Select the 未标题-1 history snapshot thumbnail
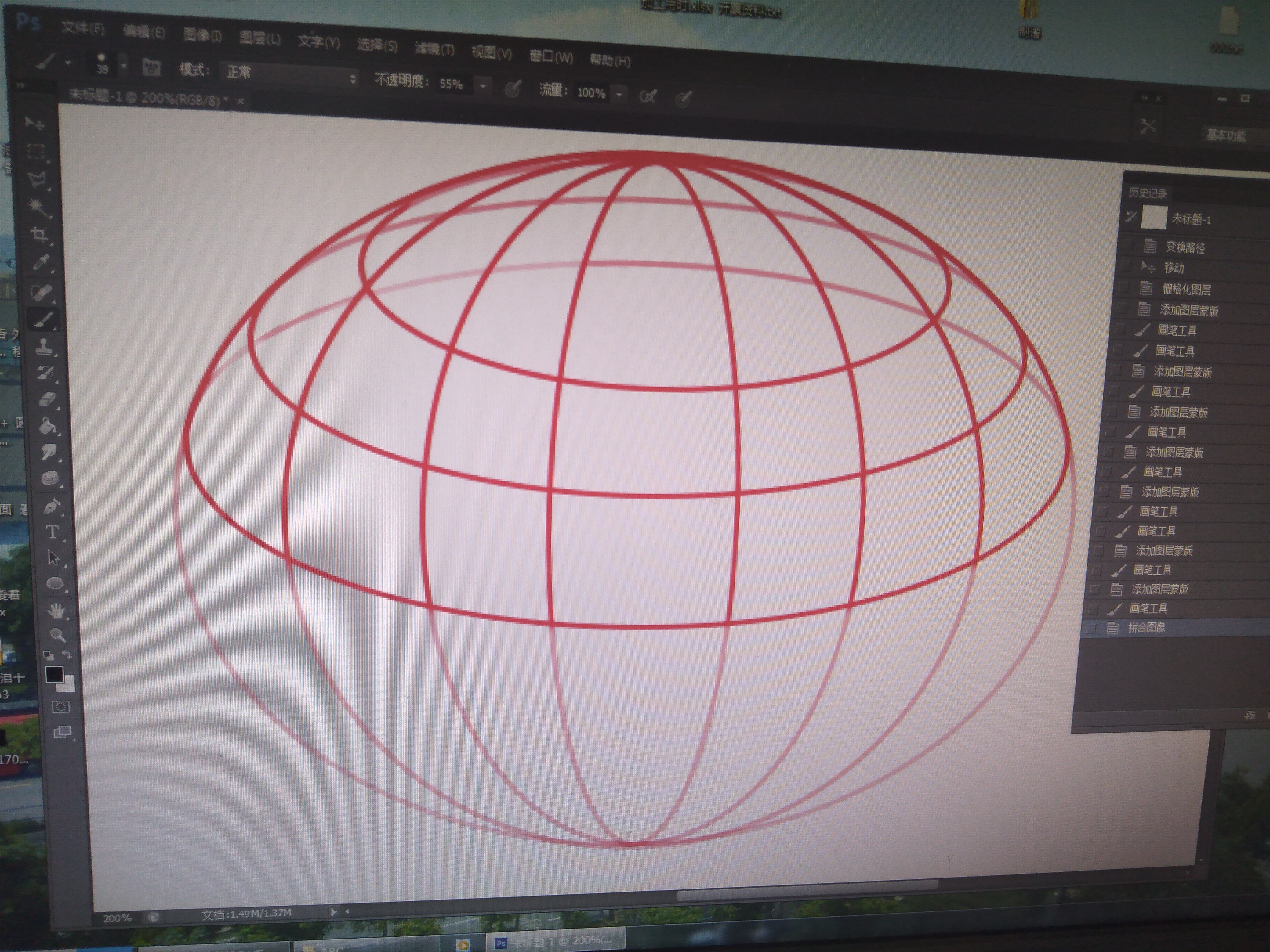This screenshot has height=952, width=1270. (1153, 218)
